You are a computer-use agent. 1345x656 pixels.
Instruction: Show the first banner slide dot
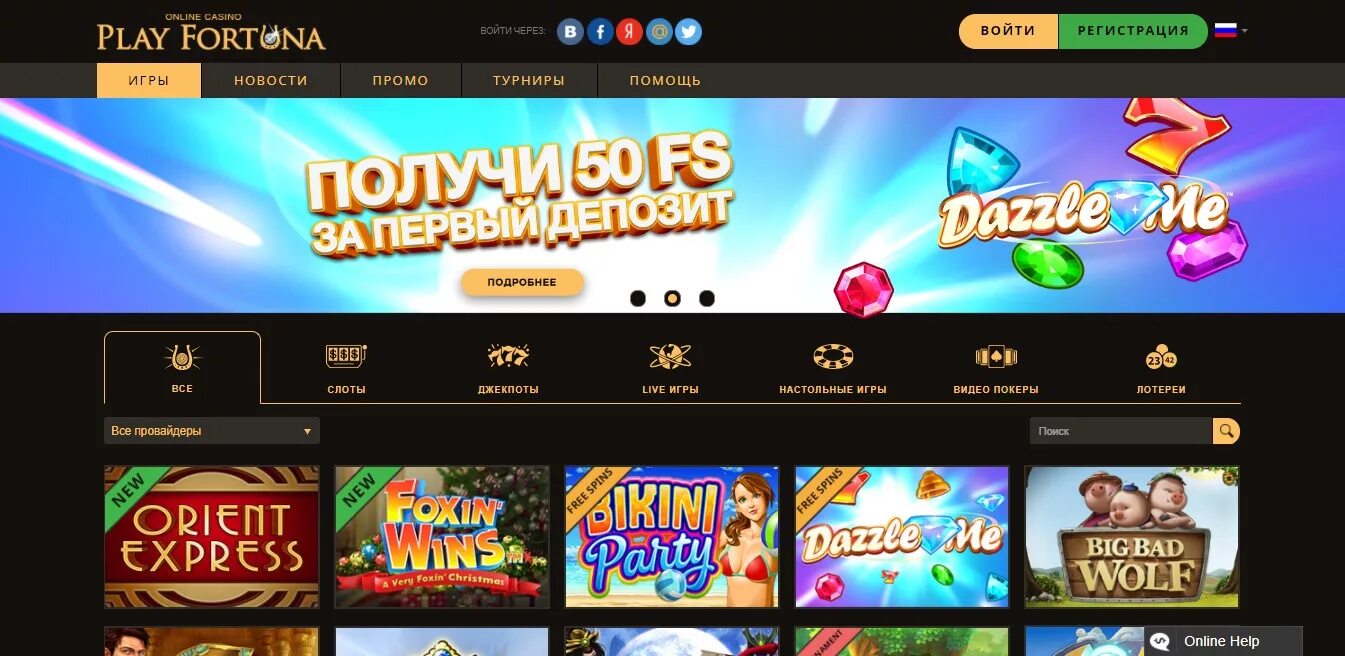(638, 298)
